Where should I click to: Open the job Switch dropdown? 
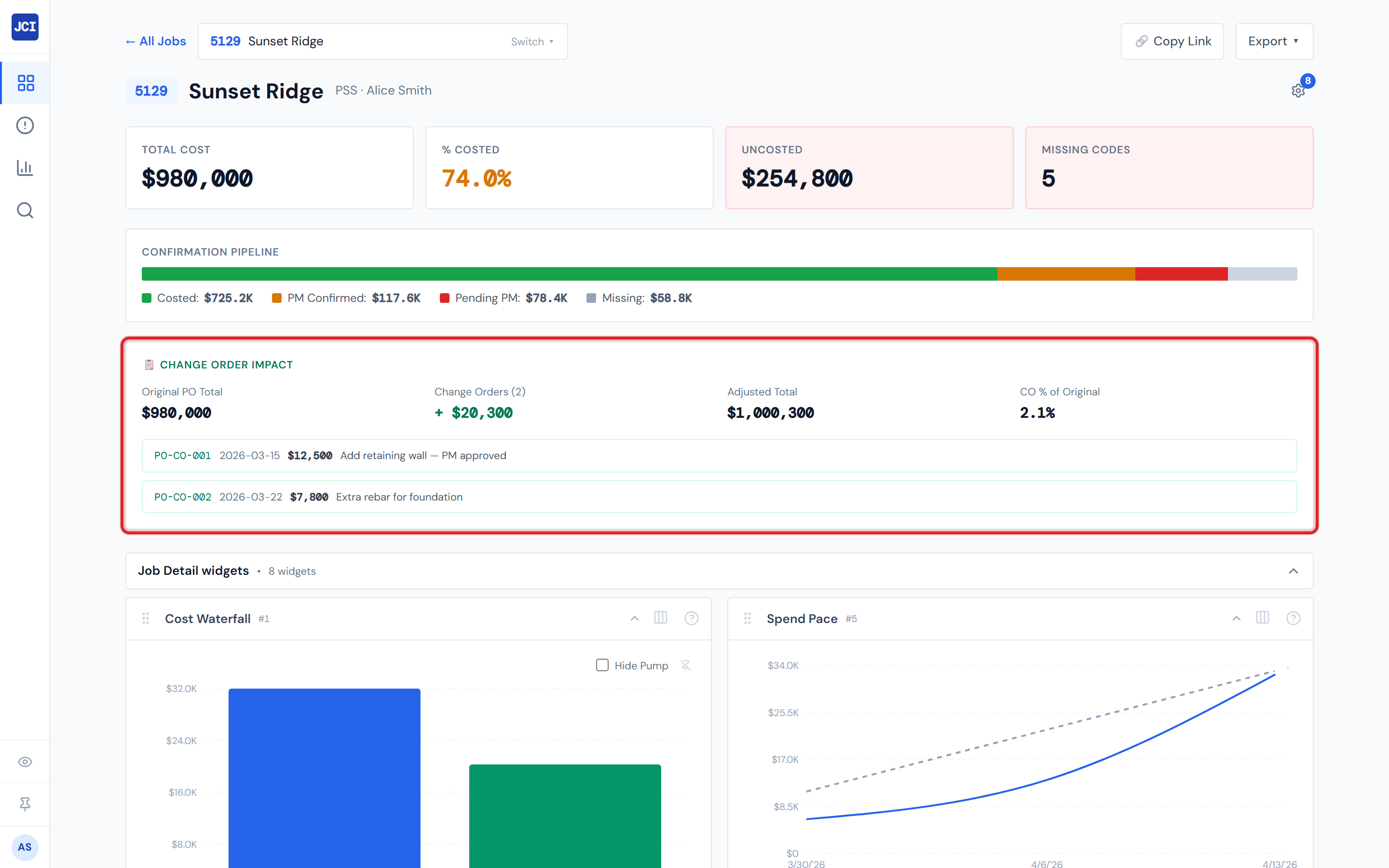point(532,41)
